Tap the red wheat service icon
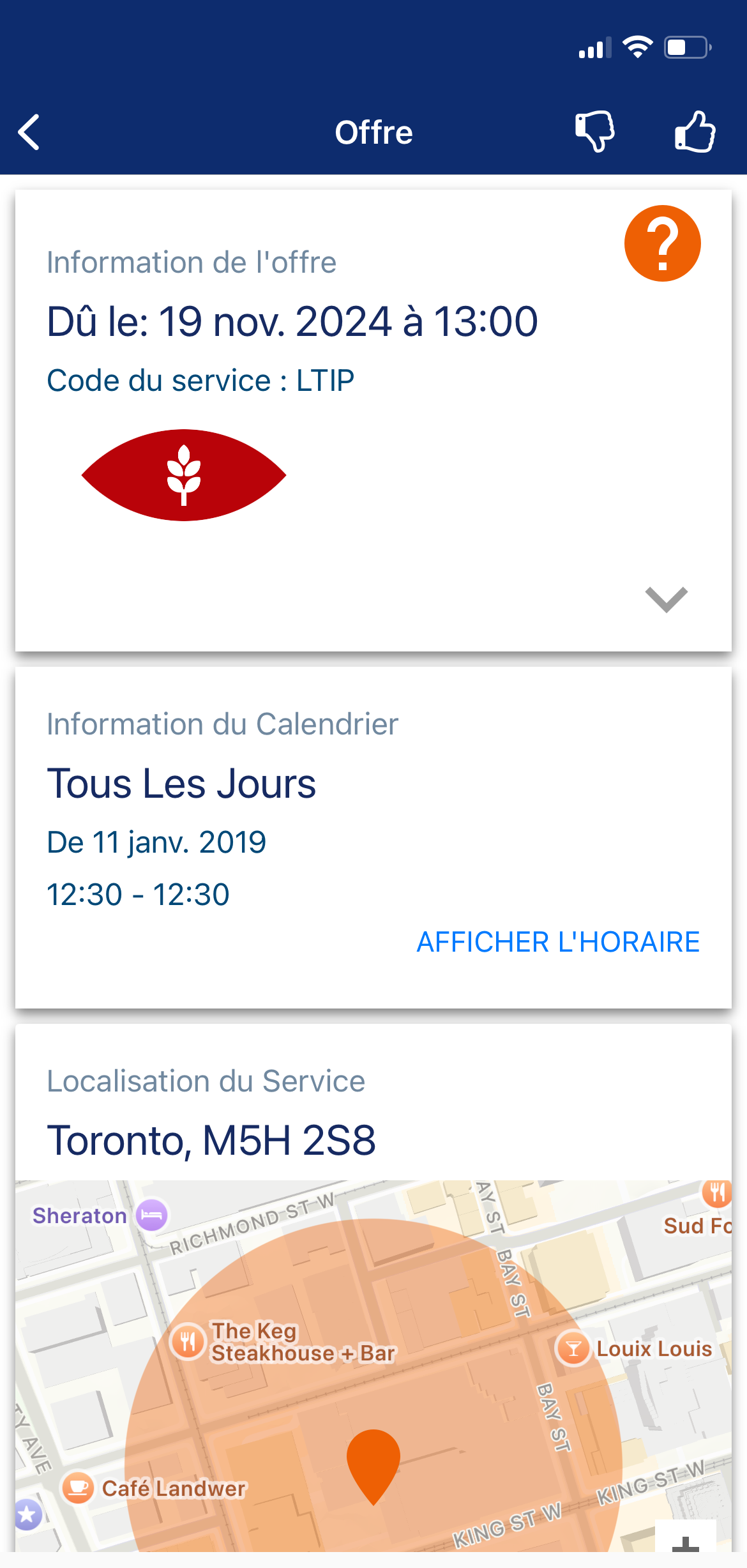 (184, 475)
